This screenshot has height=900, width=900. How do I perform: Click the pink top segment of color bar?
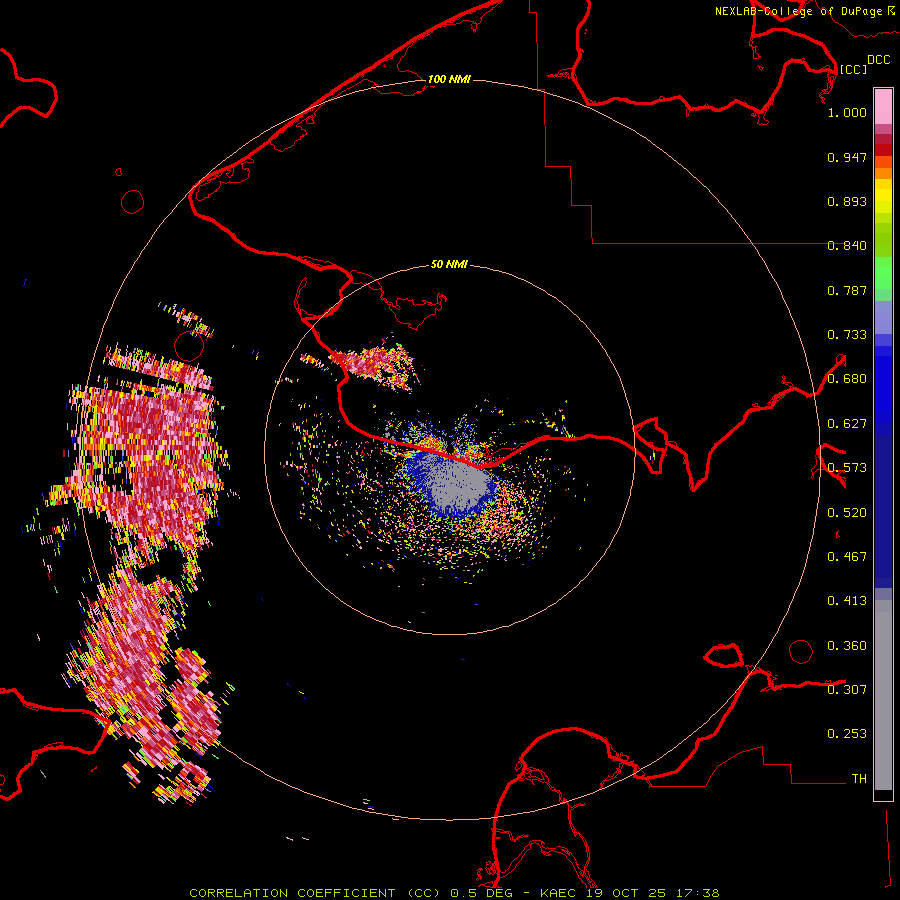click(x=883, y=107)
